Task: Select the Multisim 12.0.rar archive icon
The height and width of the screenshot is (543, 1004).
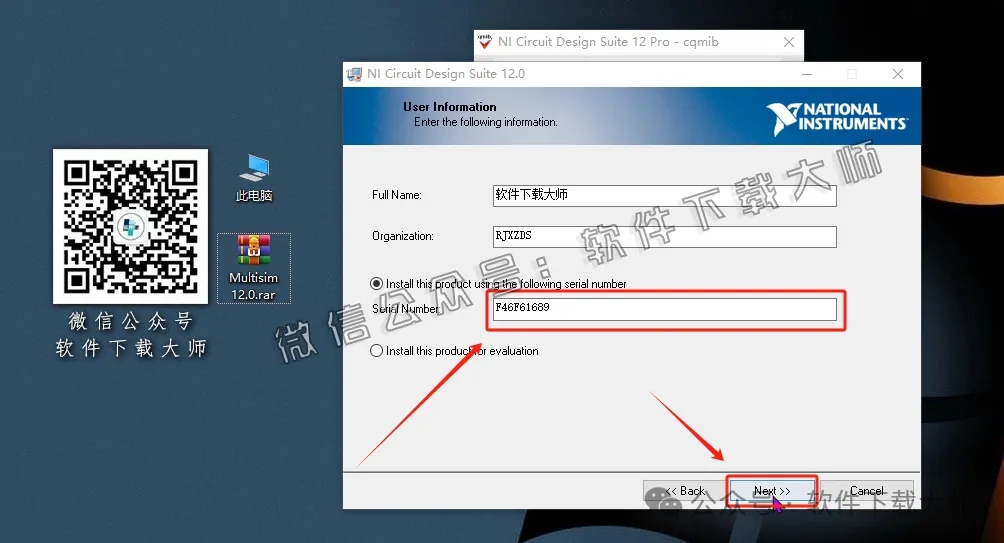Action: (254, 267)
